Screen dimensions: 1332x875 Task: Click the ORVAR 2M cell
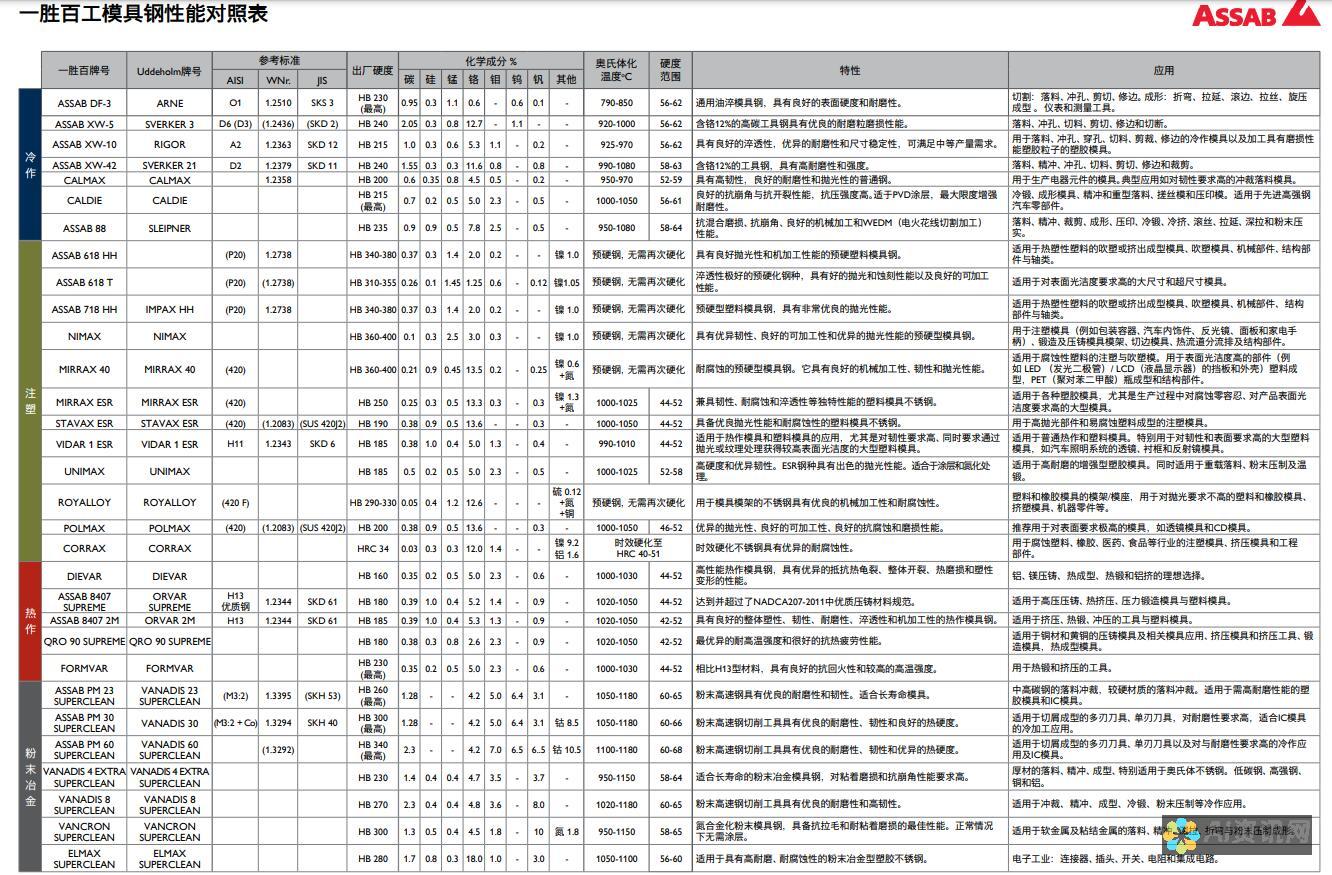point(169,620)
